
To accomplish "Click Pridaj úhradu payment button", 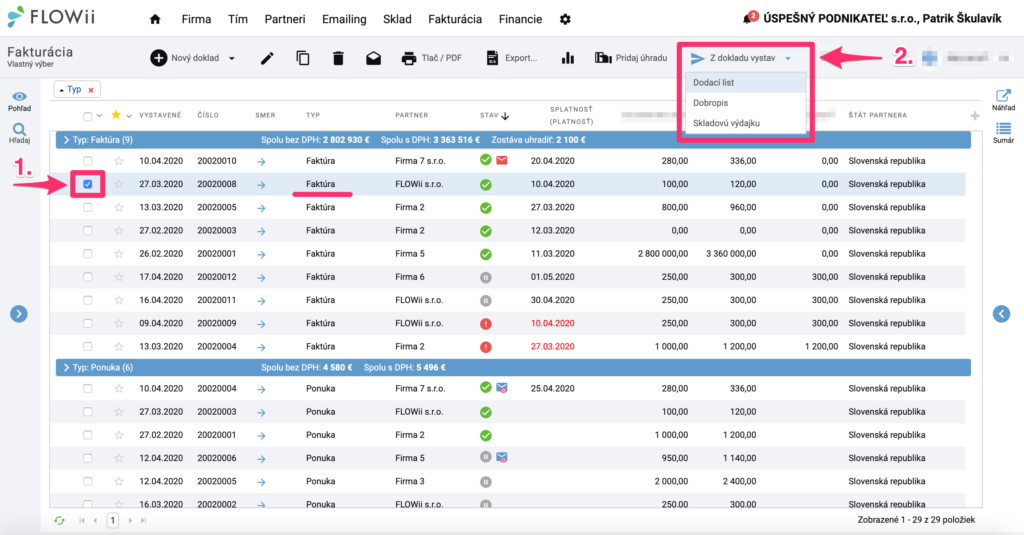I will [631, 58].
